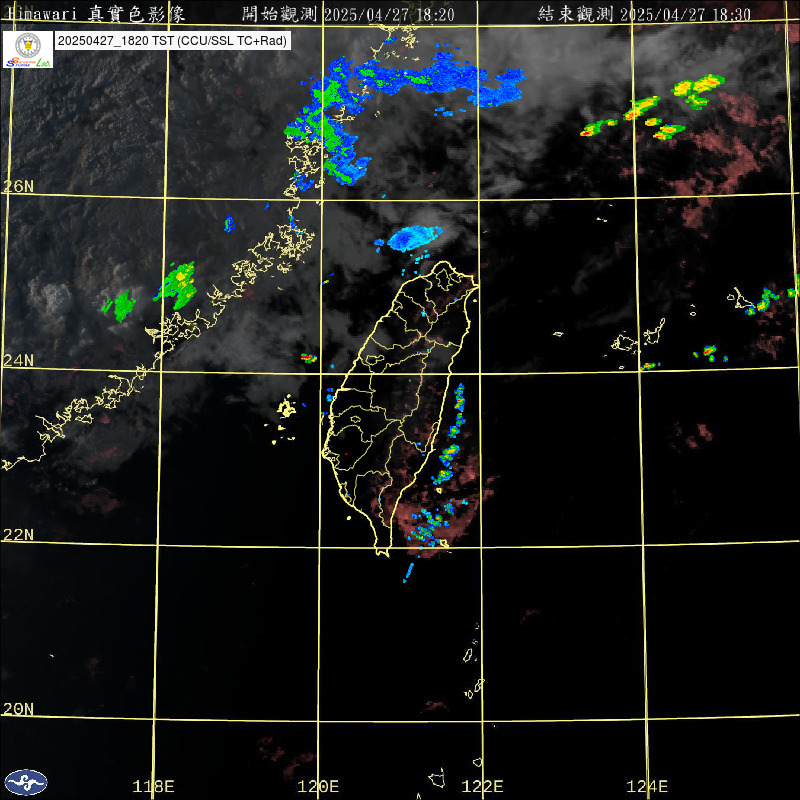Click the '20N' latitude label
This screenshot has height=800, width=800.
coord(18,709)
